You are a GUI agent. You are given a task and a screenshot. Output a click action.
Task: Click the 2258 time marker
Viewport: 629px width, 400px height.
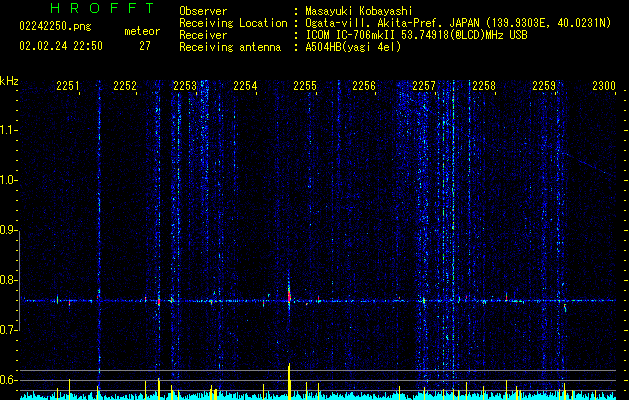484,86
